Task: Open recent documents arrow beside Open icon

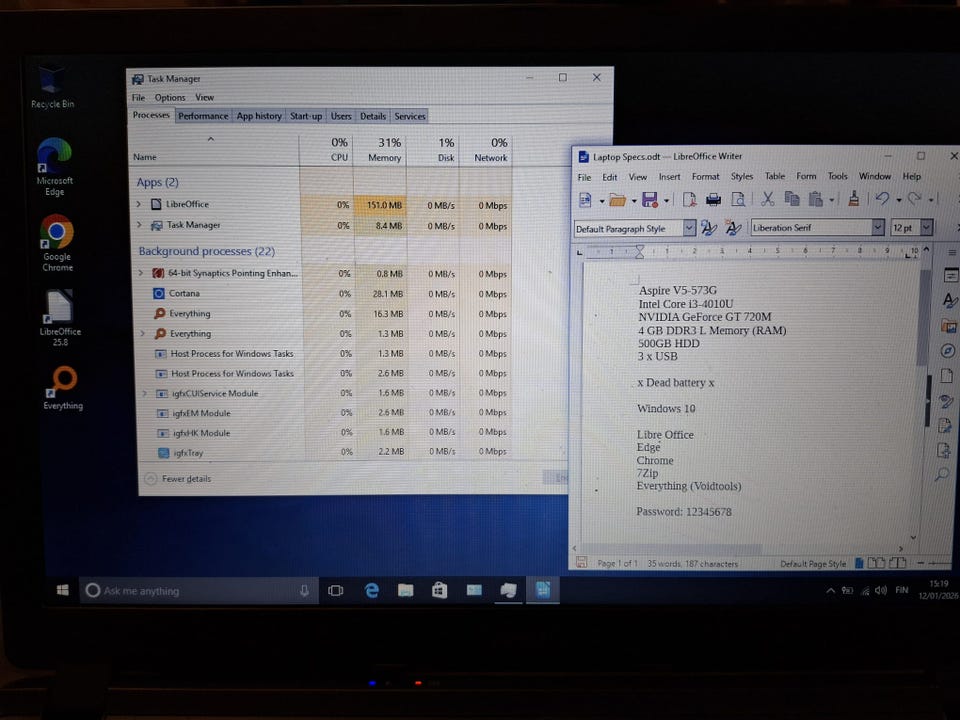Action: tap(634, 201)
